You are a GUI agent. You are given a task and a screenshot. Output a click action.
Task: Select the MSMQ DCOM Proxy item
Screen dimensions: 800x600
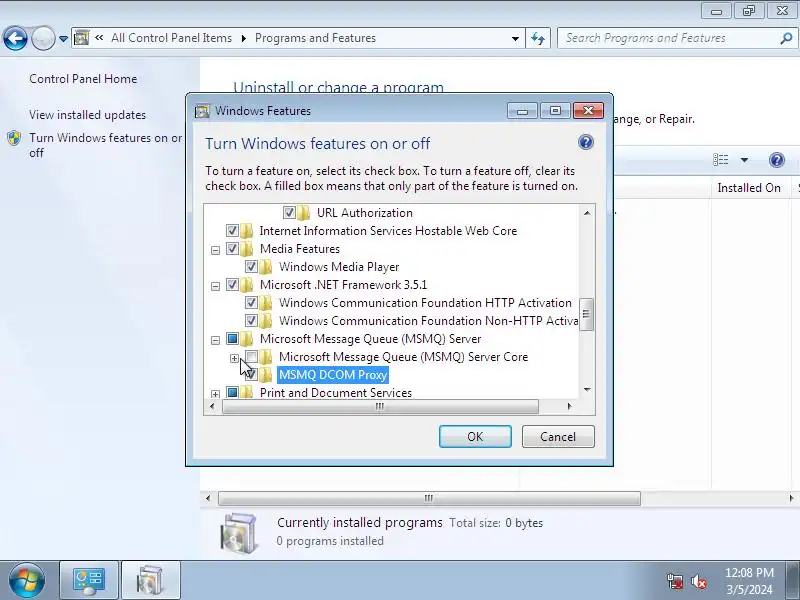(x=333, y=375)
